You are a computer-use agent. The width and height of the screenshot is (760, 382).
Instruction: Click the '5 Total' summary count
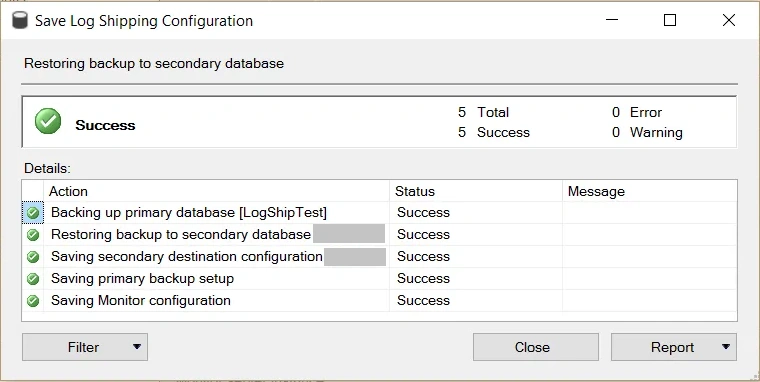tap(483, 112)
